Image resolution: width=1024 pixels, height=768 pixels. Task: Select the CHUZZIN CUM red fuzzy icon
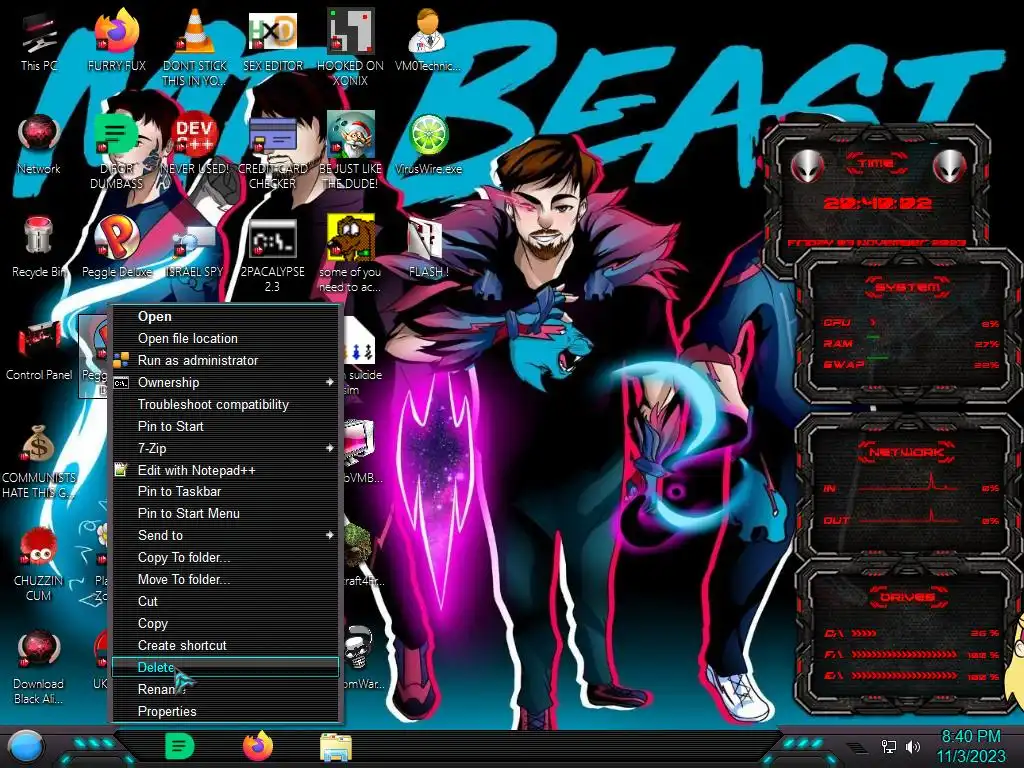tap(39, 565)
